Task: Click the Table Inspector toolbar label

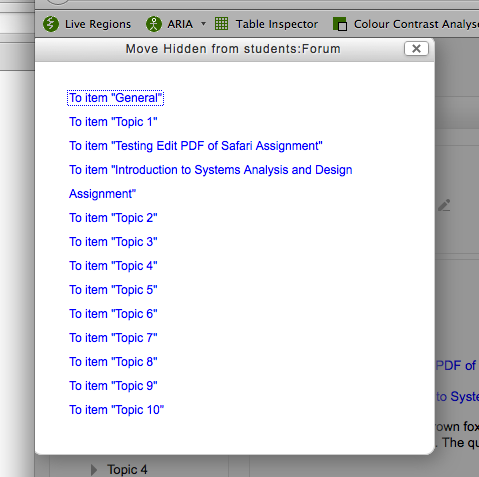Action: point(277,24)
